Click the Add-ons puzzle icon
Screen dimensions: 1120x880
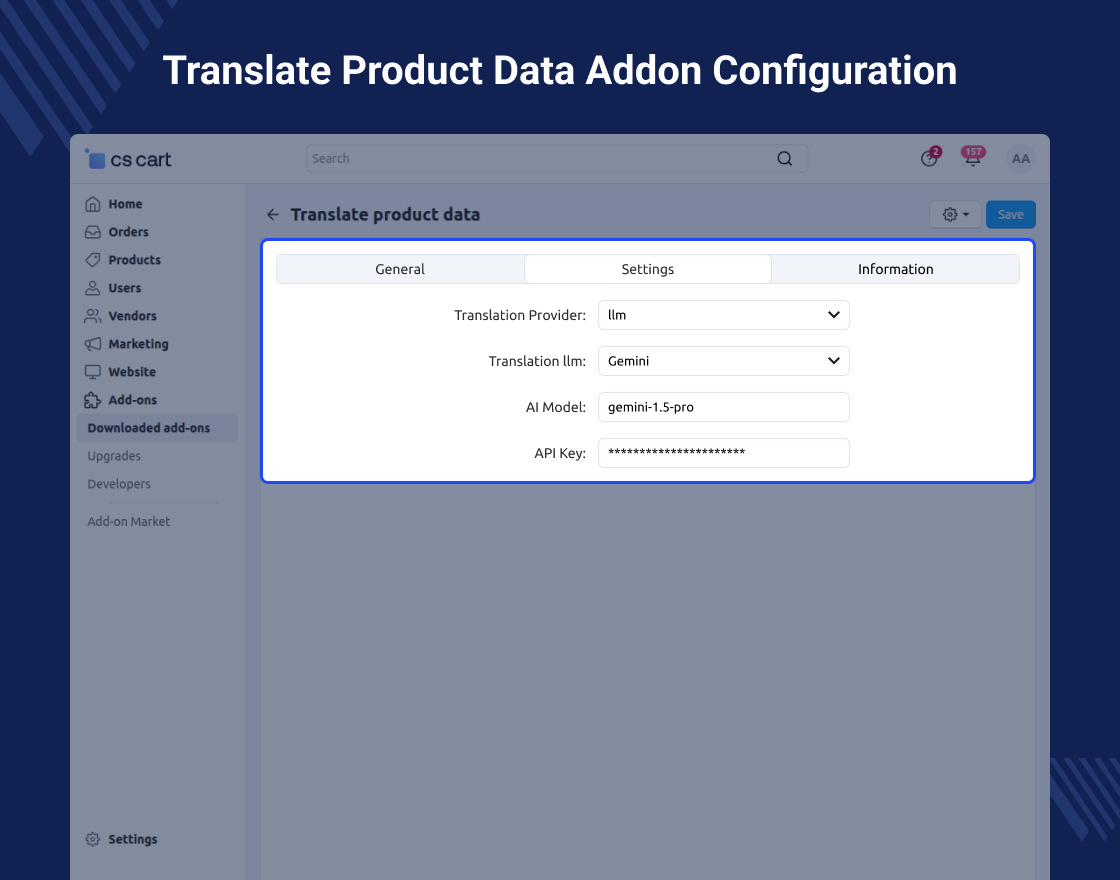tap(93, 400)
